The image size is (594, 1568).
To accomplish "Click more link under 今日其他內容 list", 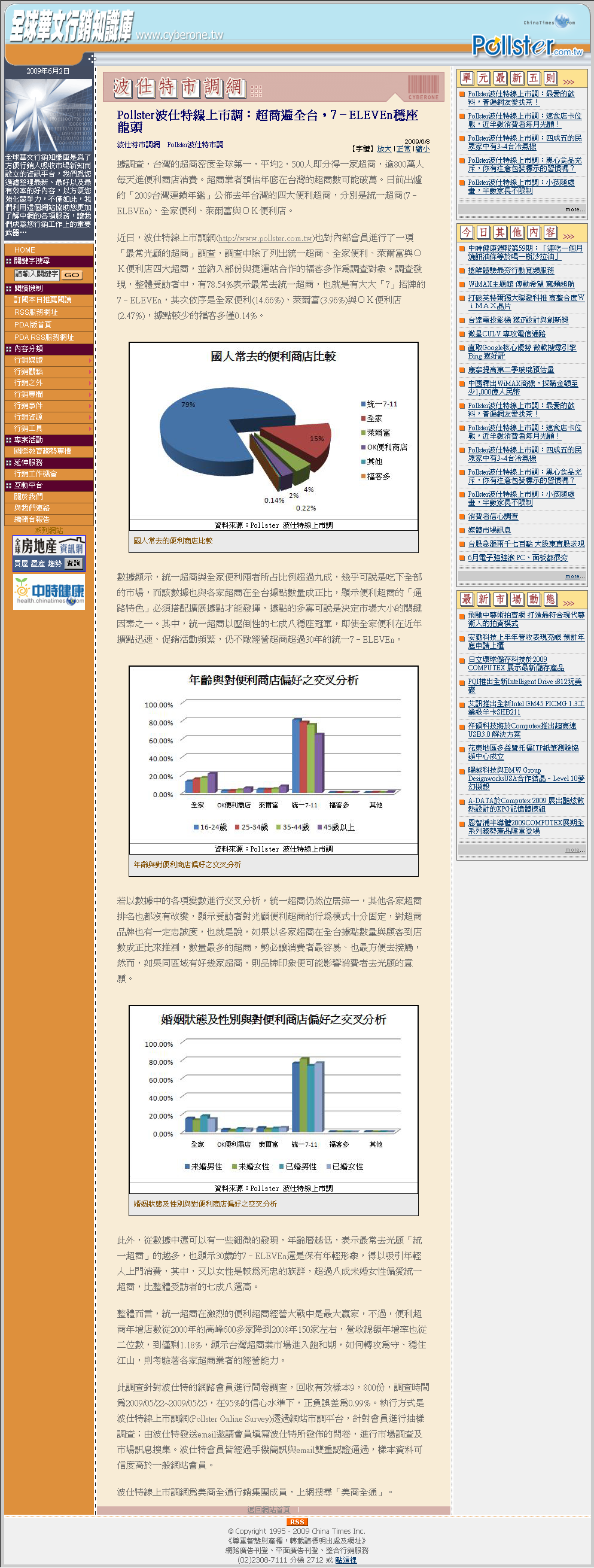I will pos(574,576).
